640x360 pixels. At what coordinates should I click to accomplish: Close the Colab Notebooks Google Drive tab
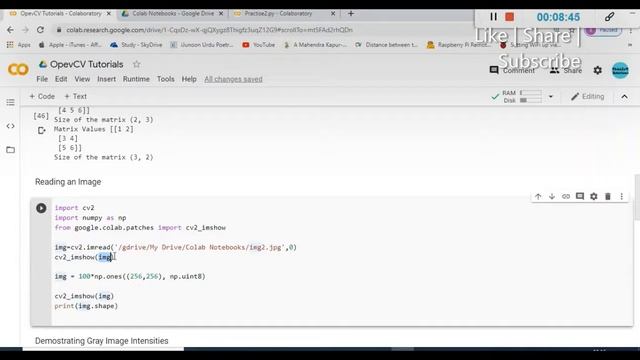point(221,13)
